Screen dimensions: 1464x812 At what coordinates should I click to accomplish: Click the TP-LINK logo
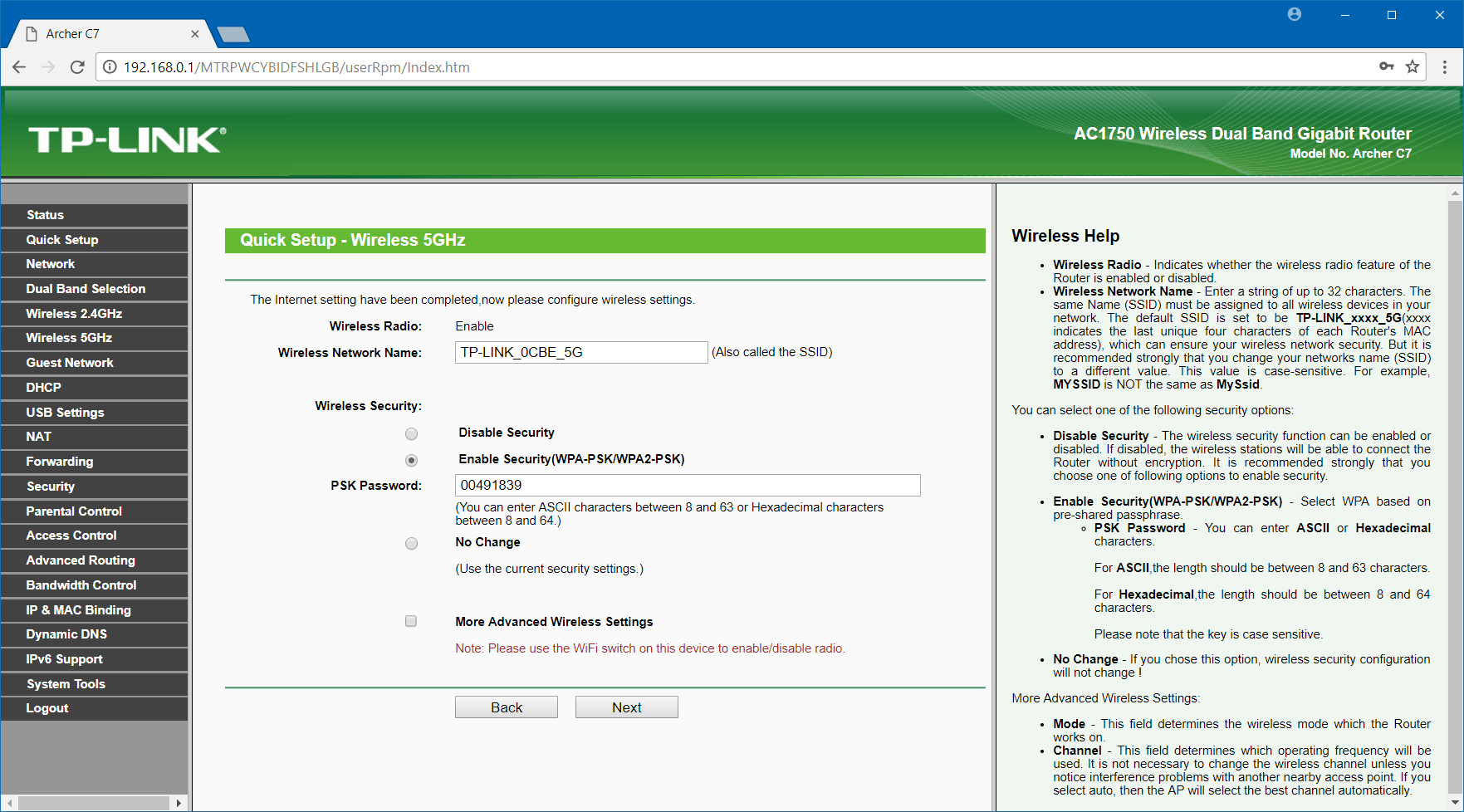pyautogui.click(x=127, y=139)
